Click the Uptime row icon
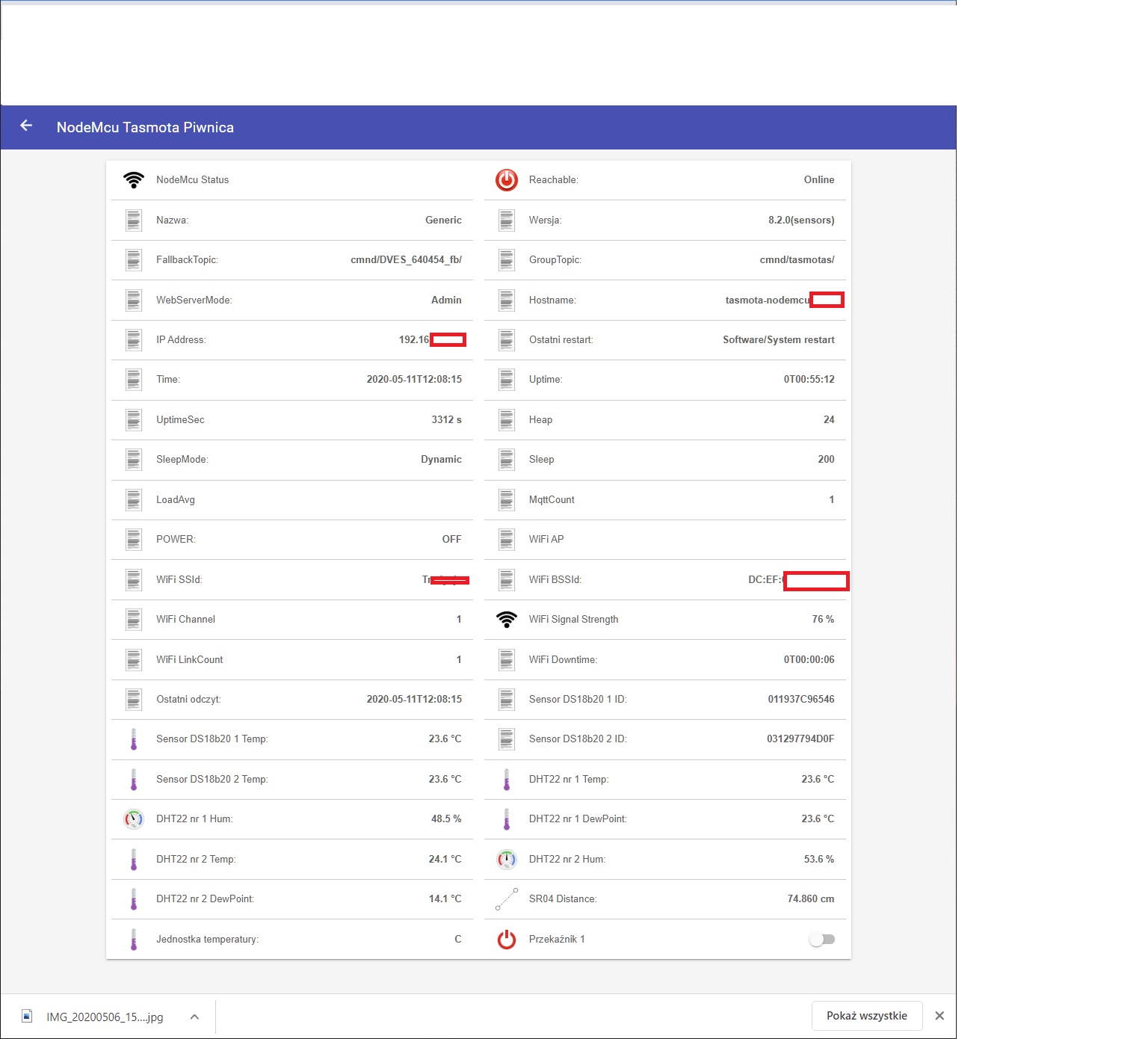 [x=507, y=380]
